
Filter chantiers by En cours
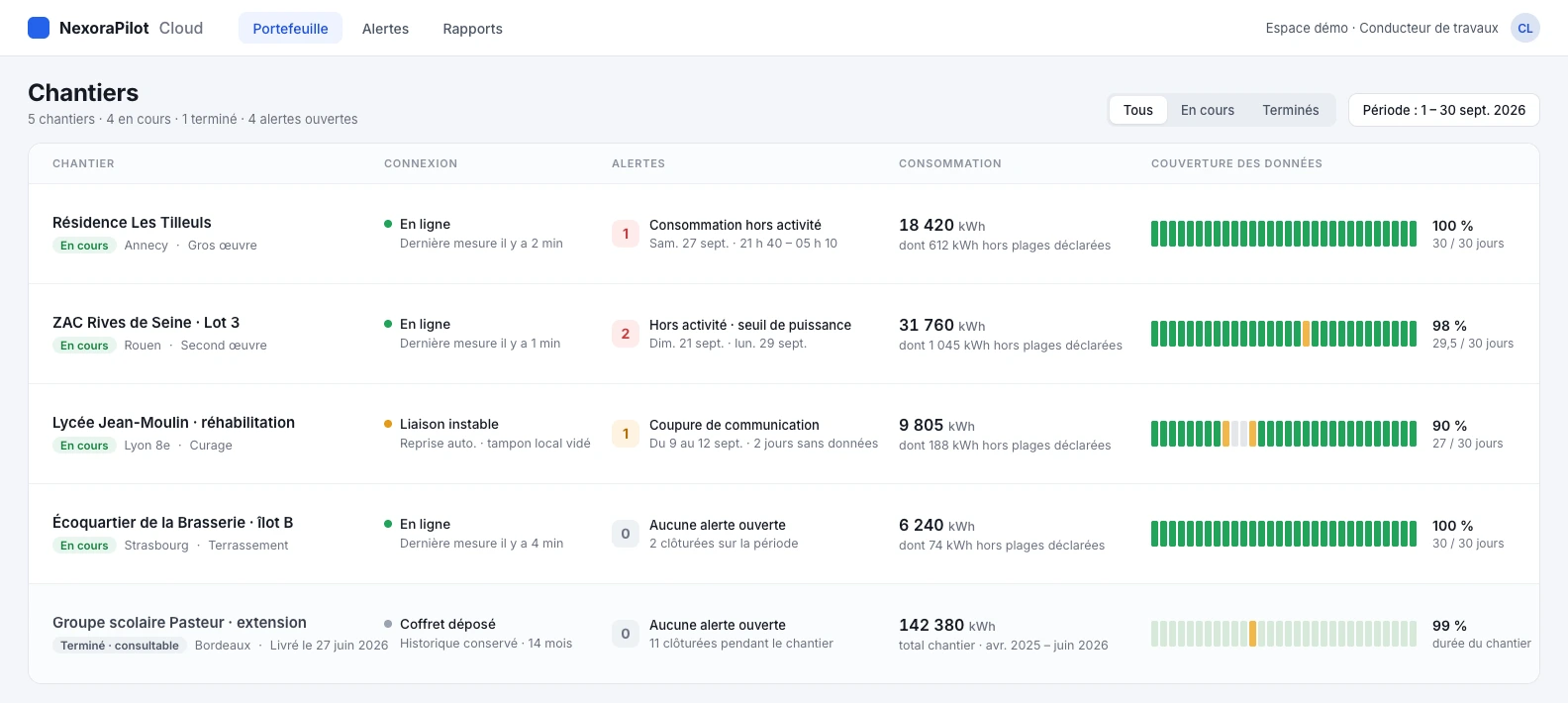pos(1208,110)
